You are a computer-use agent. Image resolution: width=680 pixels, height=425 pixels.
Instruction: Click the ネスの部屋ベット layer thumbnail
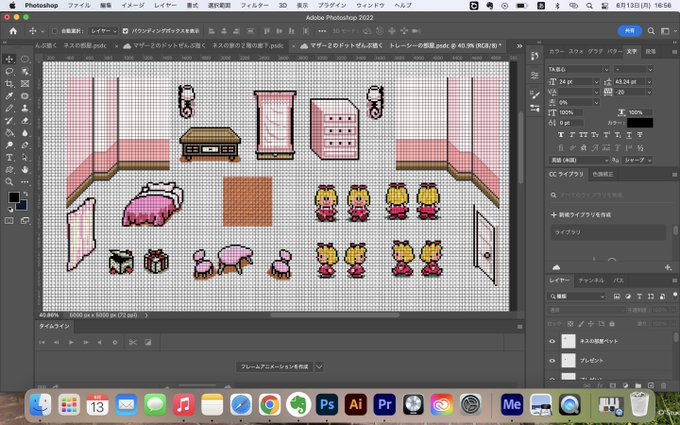pyautogui.click(x=568, y=341)
